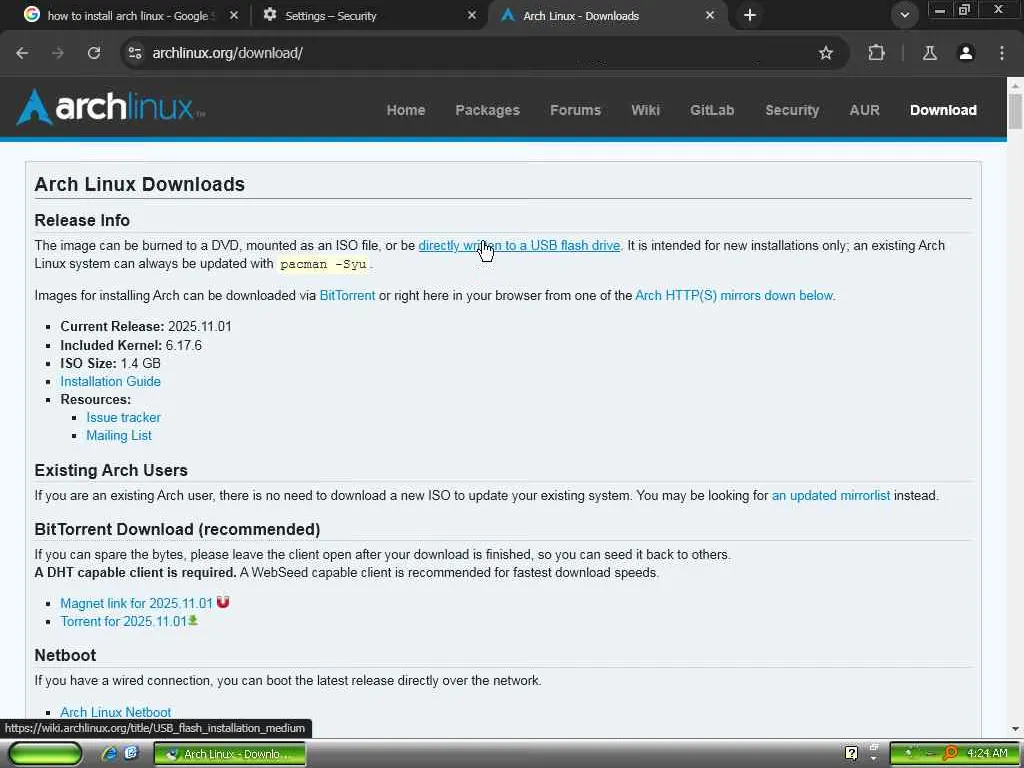
Task: Open Internet Explorer from quick launch
Action: tap(109, 754)
